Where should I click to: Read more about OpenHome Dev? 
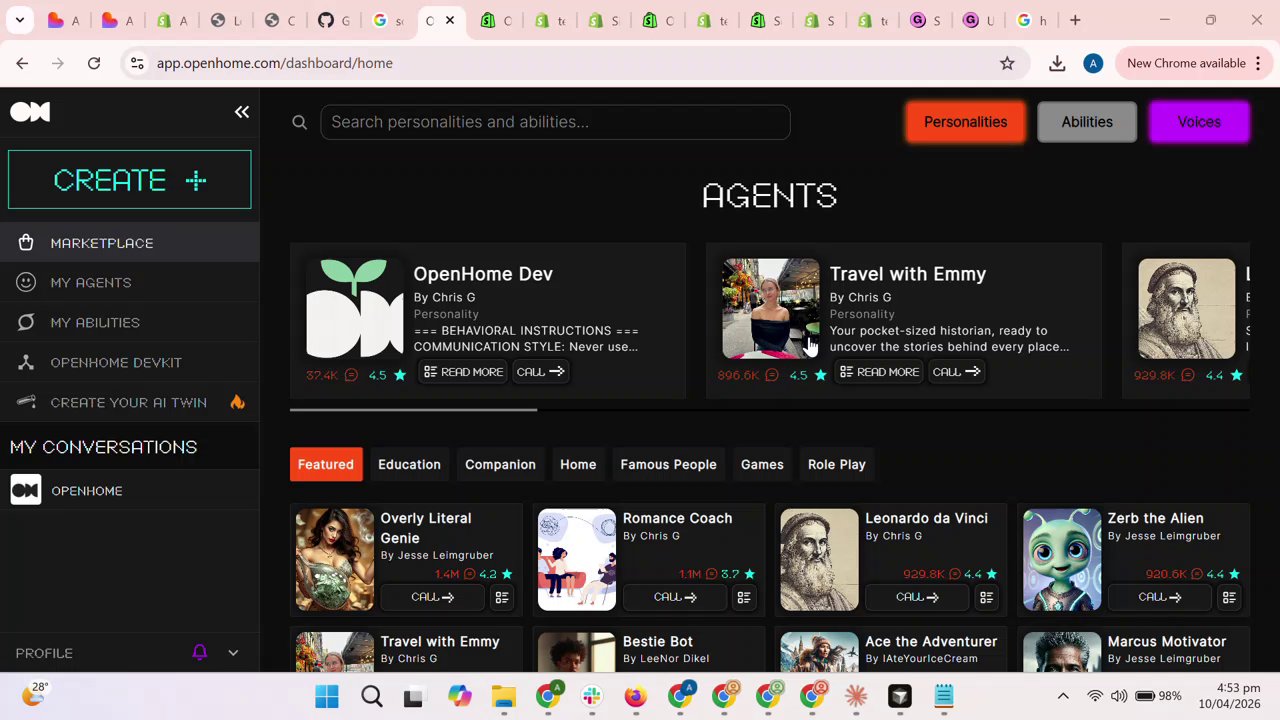click(463, 372)
